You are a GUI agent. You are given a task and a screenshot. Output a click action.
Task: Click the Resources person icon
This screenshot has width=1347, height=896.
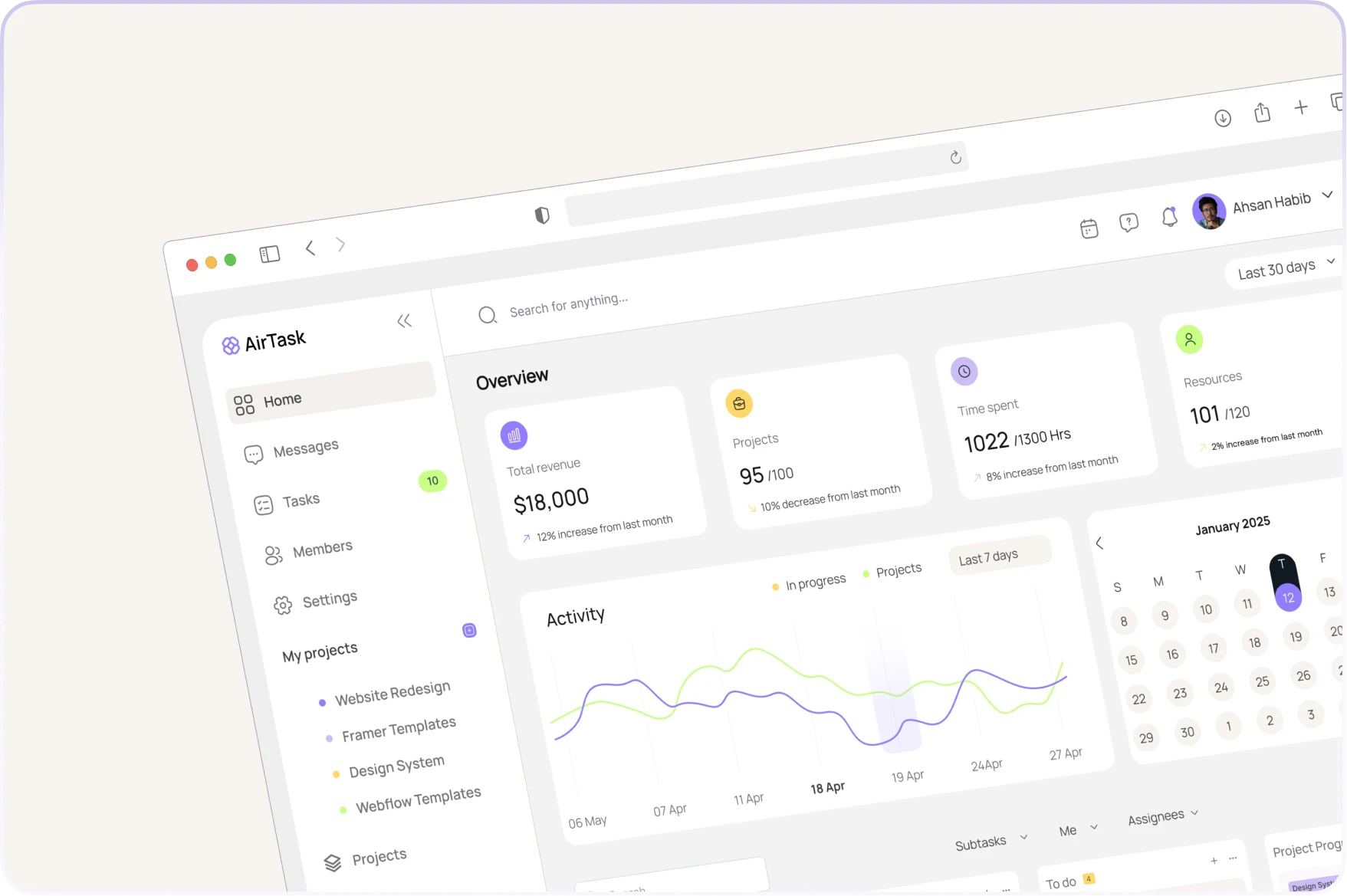(x=1189, y=339)
